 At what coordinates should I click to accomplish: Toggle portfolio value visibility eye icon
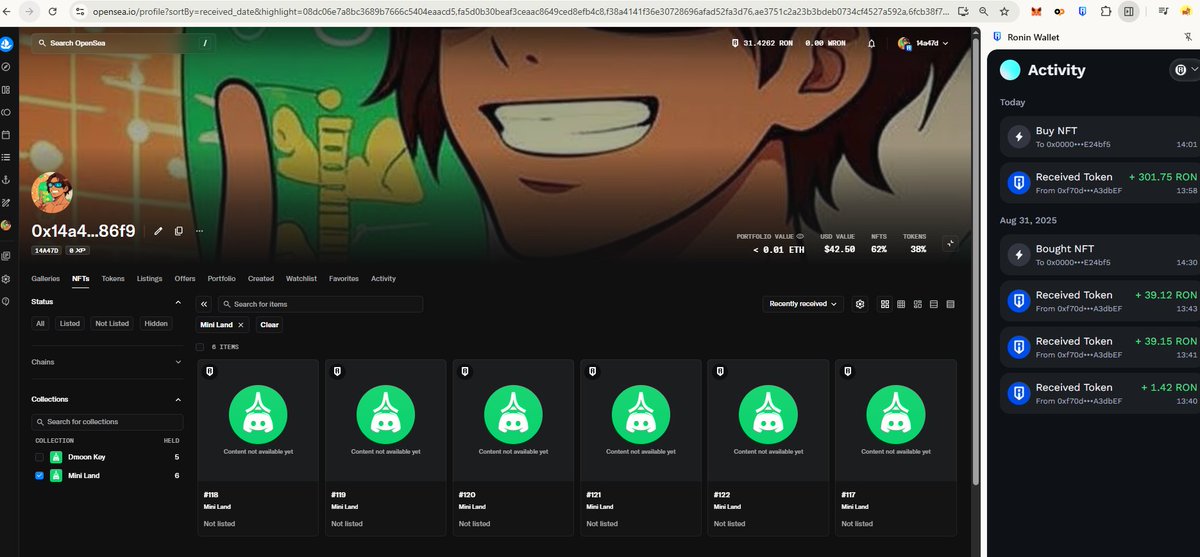pos(799,236)
